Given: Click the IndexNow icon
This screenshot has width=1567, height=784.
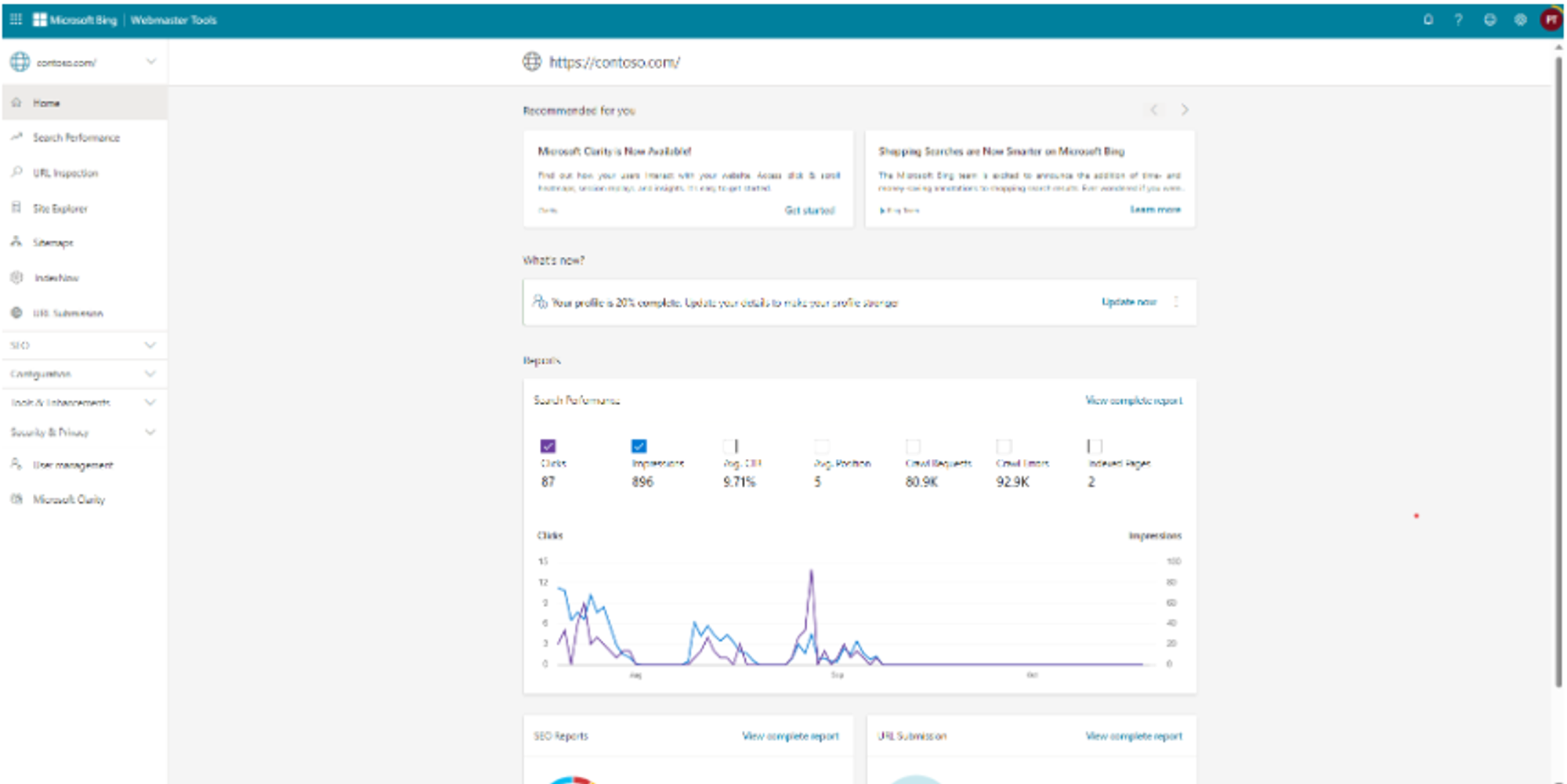Looking at the screenshot, I should 16,277.
